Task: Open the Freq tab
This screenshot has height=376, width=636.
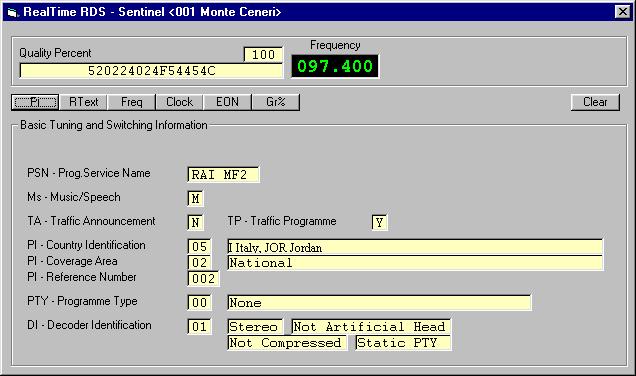Action: click(x=131, y=102)
